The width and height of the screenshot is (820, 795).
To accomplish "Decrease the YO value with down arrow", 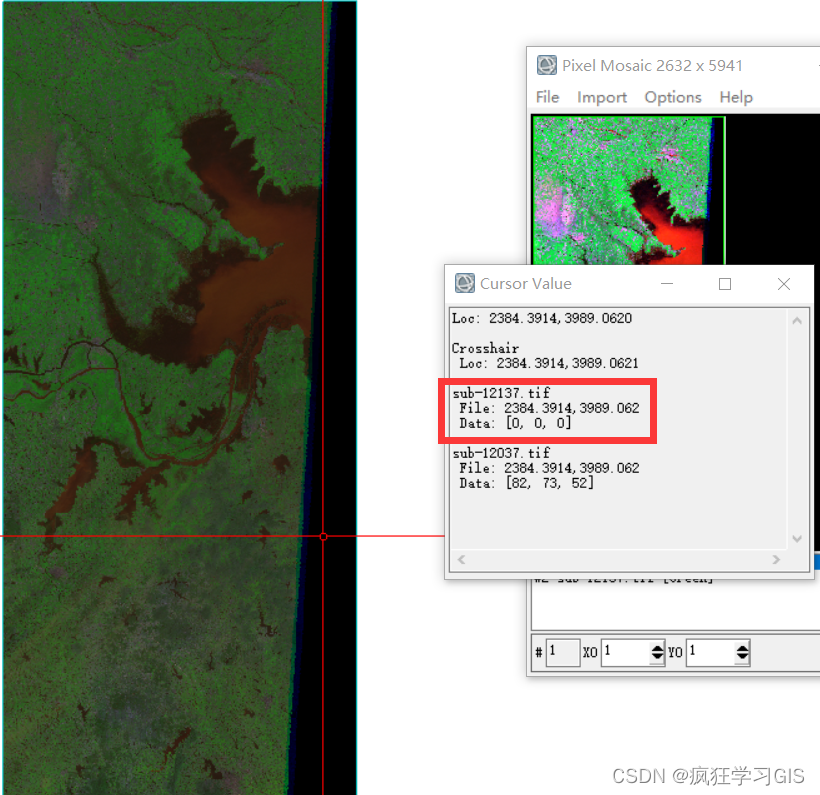I will (x=742, y=657).
